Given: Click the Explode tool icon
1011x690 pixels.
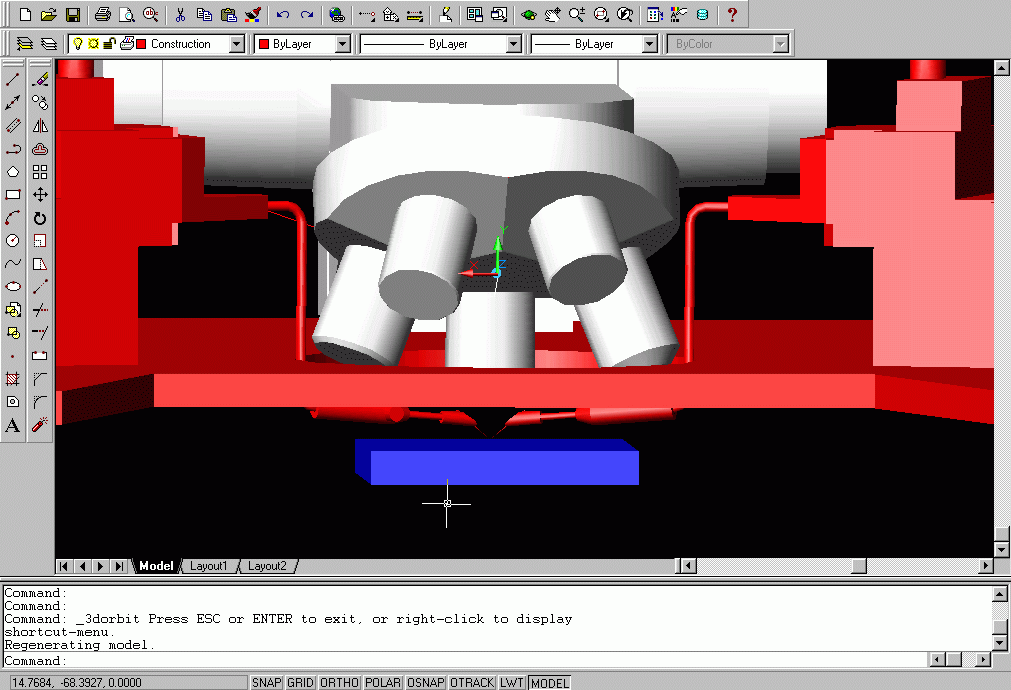Looking at the screenshot, I should click(40, 426).
